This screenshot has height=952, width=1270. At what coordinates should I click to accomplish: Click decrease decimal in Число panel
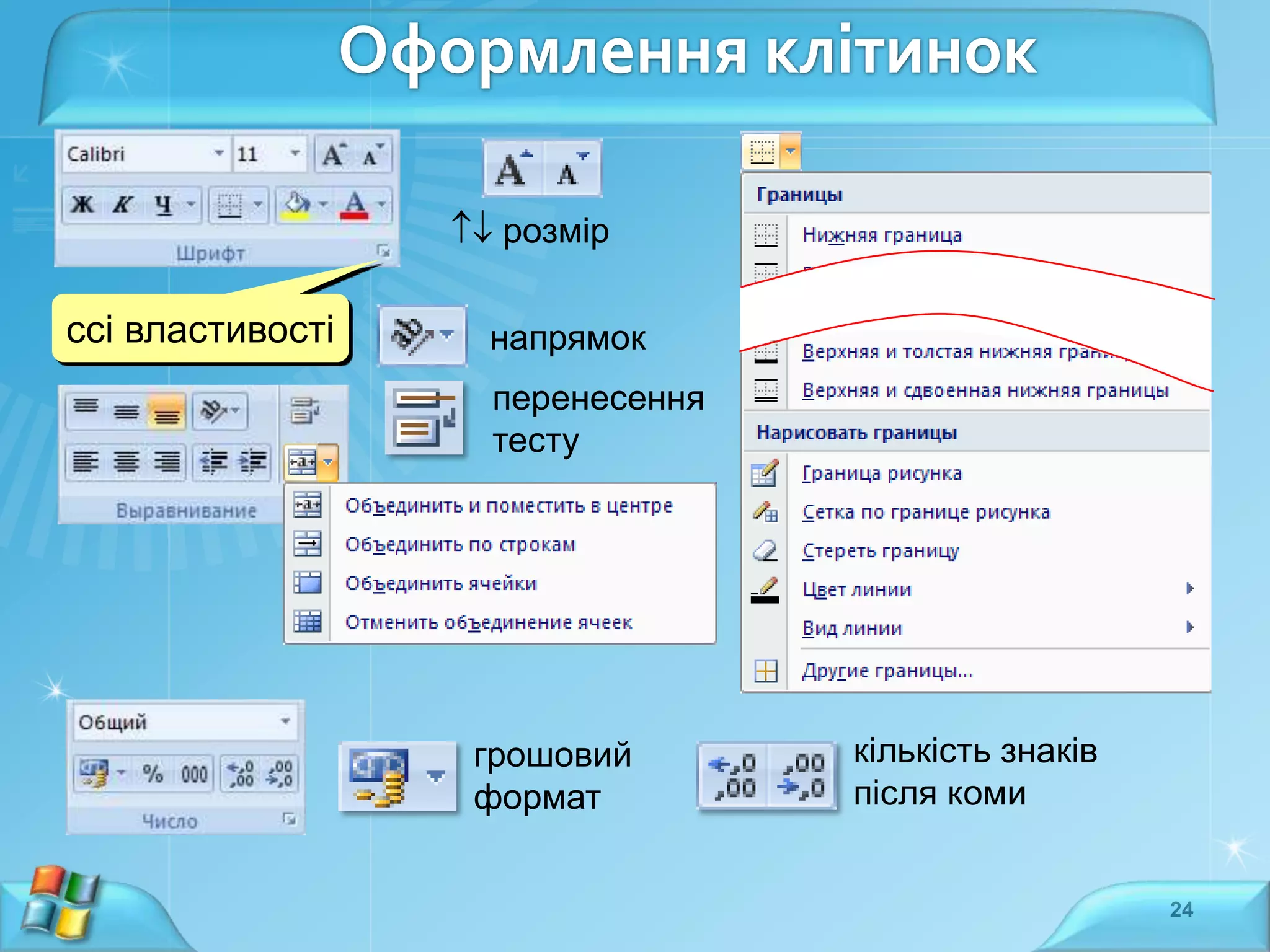click(278, 773)
